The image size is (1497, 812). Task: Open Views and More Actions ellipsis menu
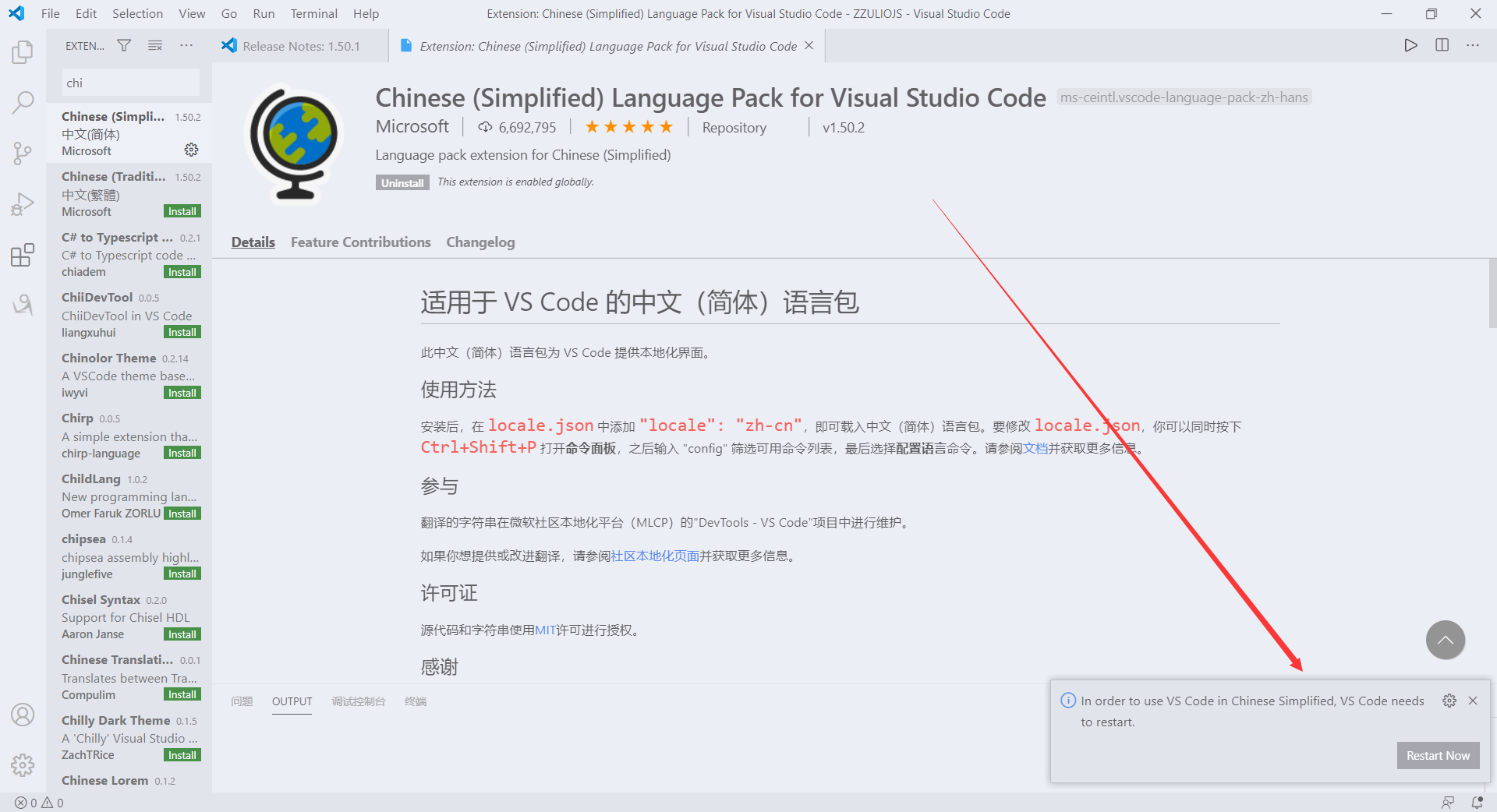pyautogui.click(x=186, y=46)
